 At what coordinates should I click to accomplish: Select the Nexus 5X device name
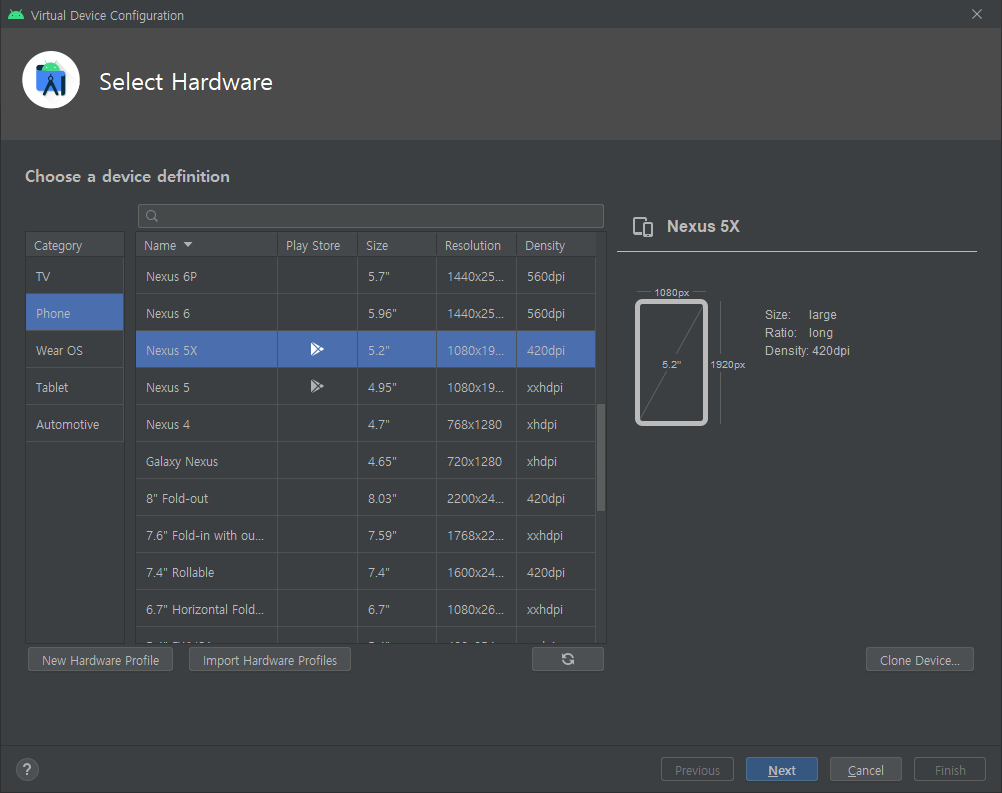click(171, 350)
